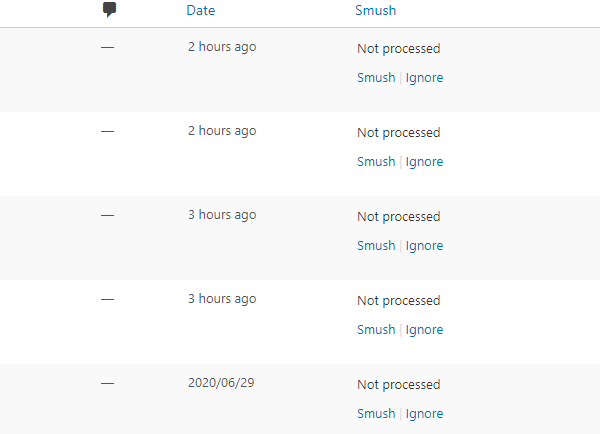Click the first 3 hours ago date
Viewport: 600px width, 434px height.
point(222,215)
